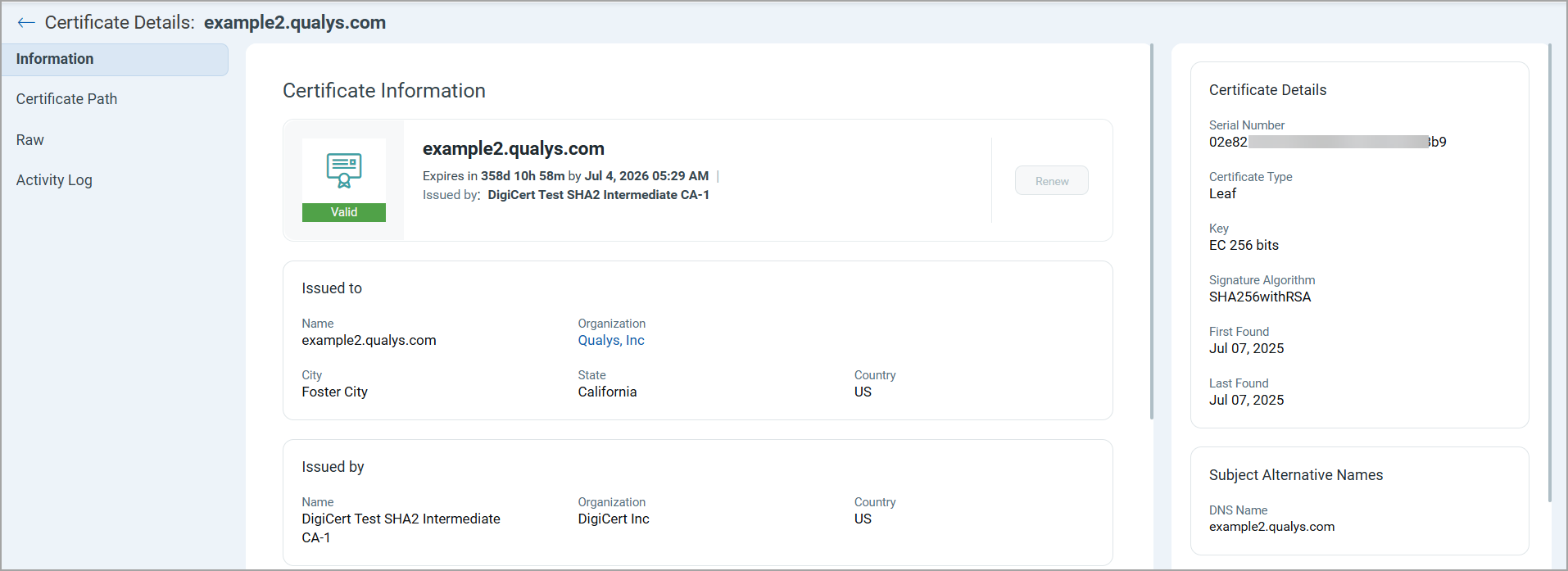Screen dimensions: 1568x571
Task: Click the main panel vertical scrollbar
Action: click(x=1152, y=231)
